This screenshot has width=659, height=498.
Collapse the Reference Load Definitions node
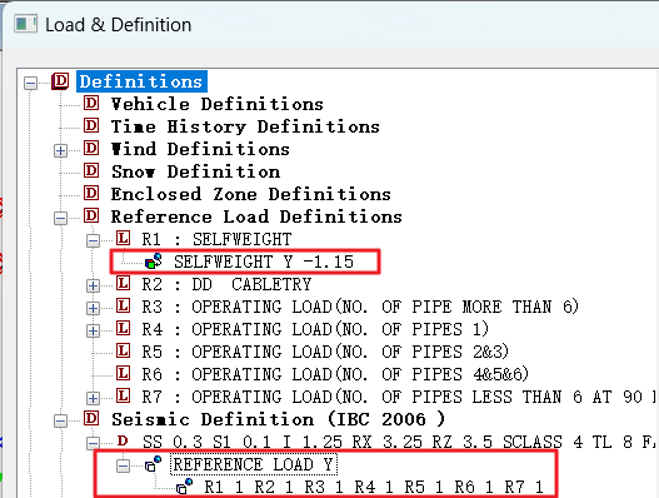[61, 218]
